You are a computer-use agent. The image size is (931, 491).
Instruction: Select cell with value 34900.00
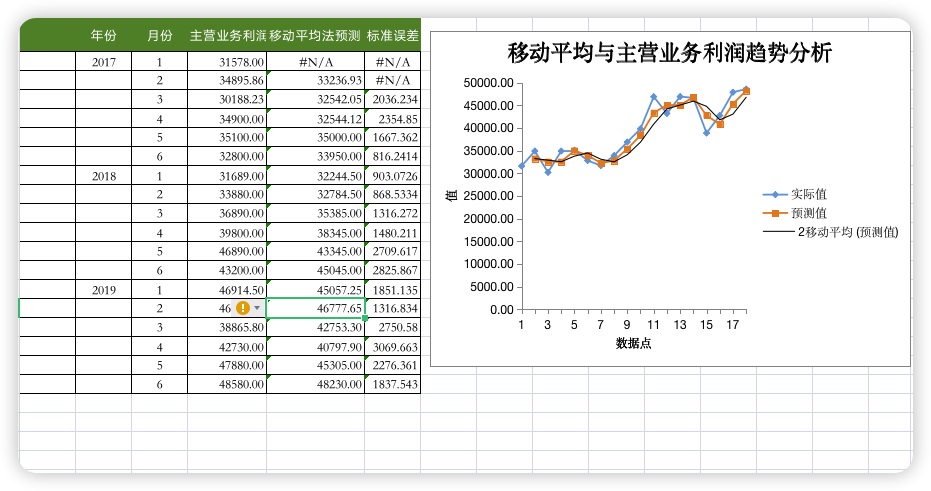coord(227,119)
